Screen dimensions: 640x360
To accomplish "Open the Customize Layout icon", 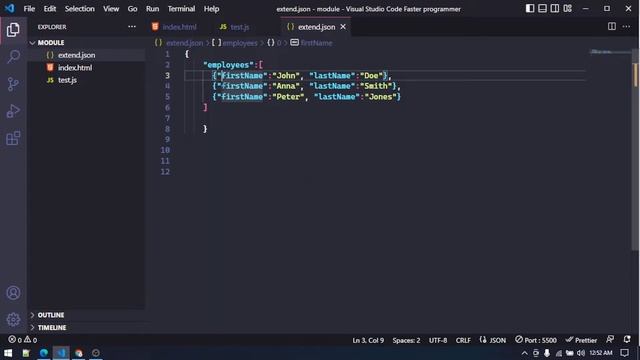I will 567,8.
